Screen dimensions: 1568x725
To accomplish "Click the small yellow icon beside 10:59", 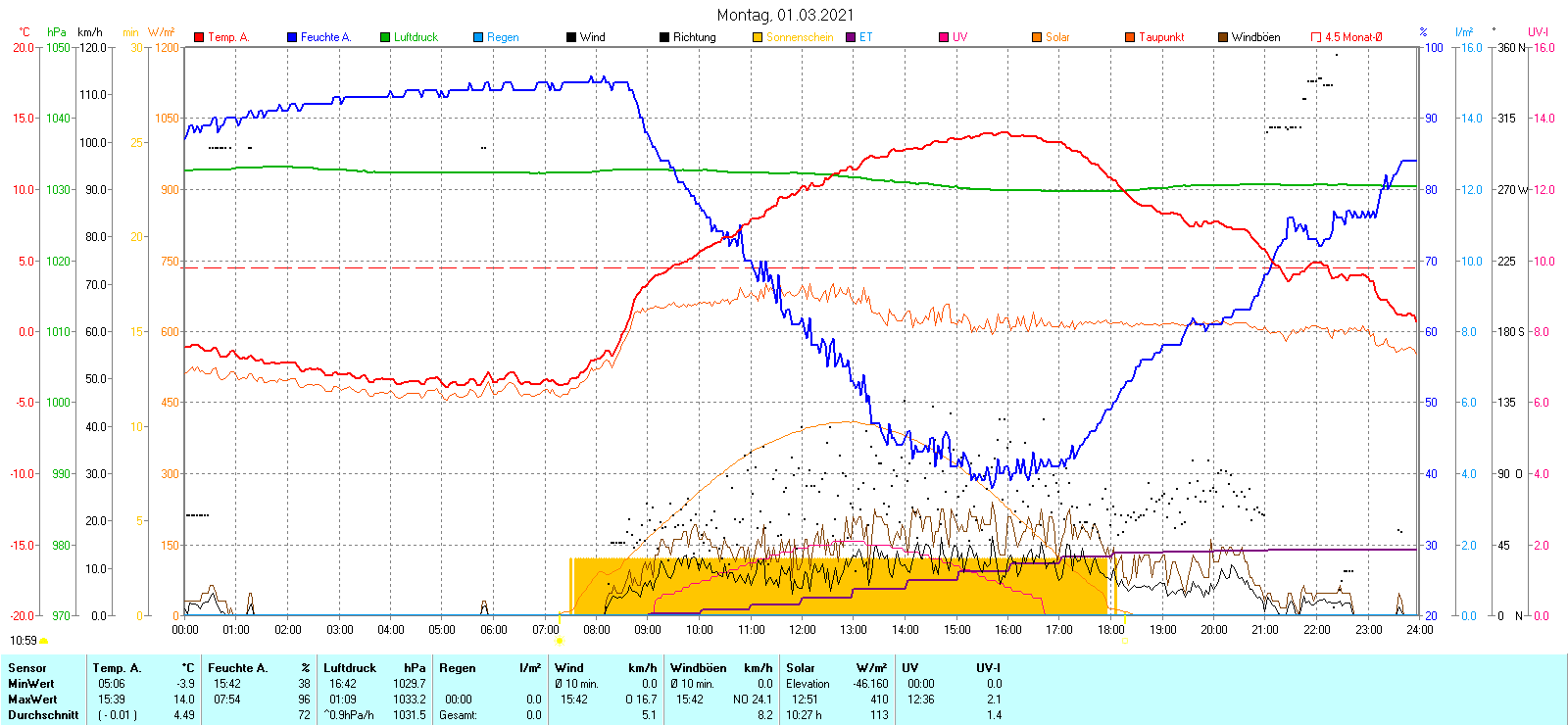I will (x=43, y=641).
